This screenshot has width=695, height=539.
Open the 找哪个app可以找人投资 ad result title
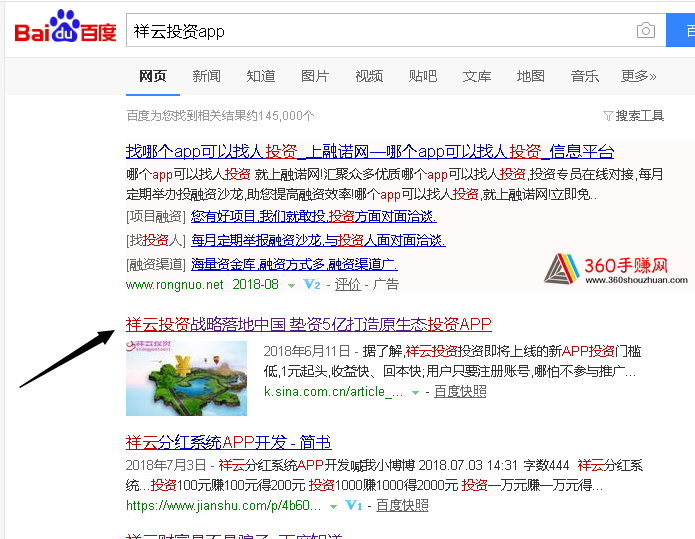[x=370, y=152]
